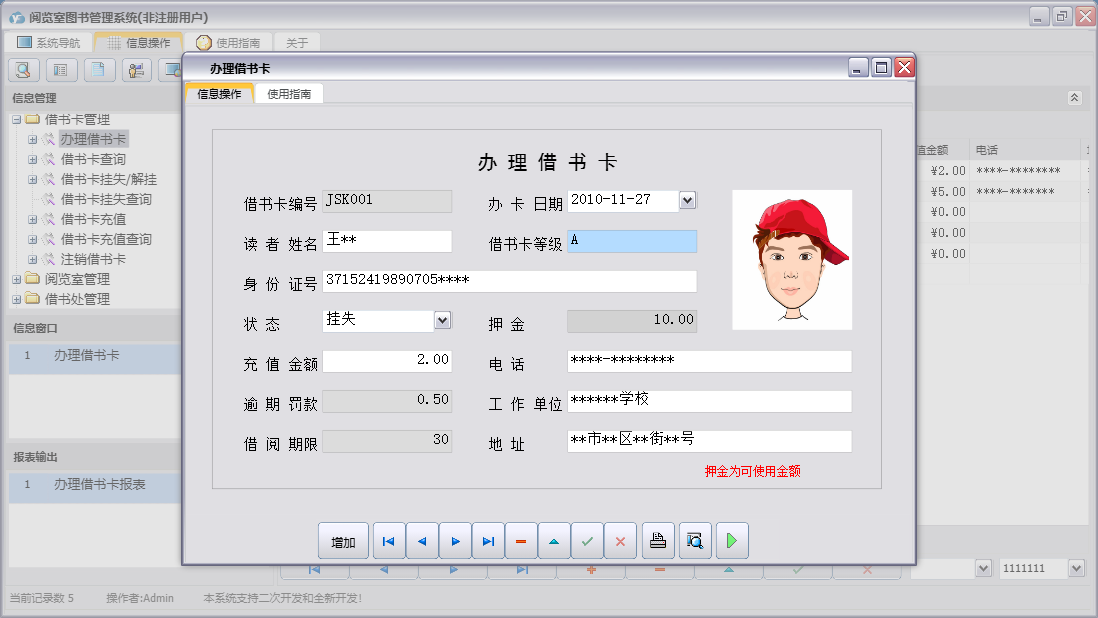Click the 增加 button

click(343, 541)
